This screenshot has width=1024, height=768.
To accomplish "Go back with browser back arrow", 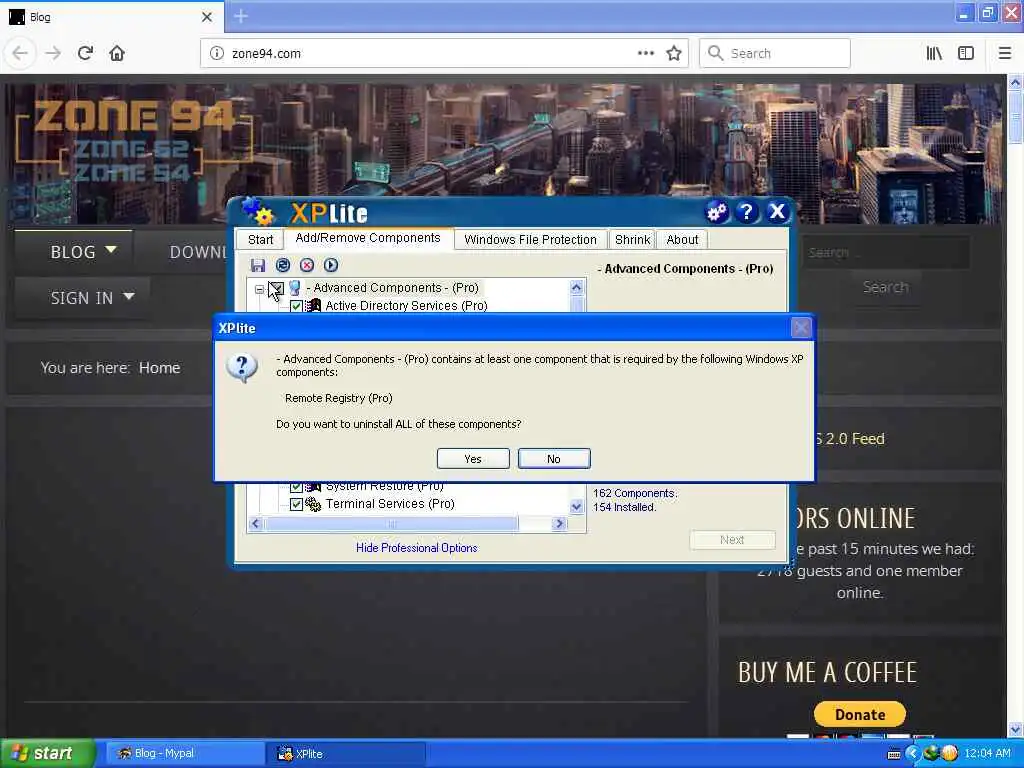I will 20,54.
